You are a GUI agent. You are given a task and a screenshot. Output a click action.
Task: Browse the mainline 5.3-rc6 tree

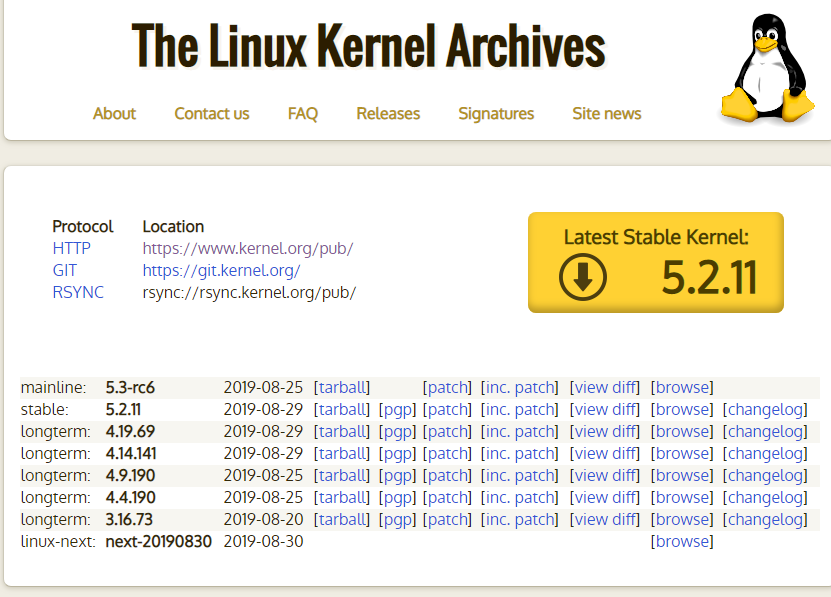pos(682,388)
